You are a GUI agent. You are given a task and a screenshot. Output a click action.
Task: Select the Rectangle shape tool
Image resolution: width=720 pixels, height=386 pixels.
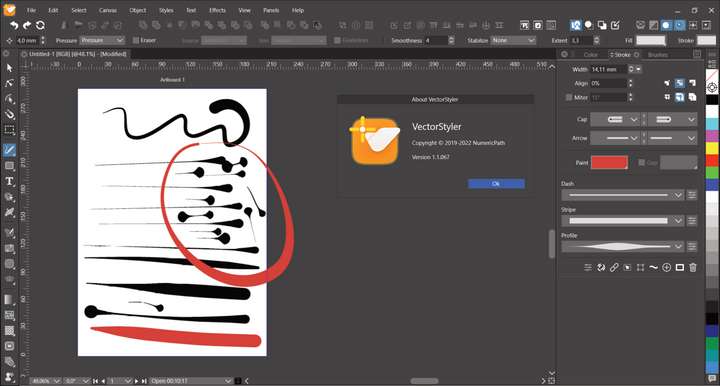9,166
